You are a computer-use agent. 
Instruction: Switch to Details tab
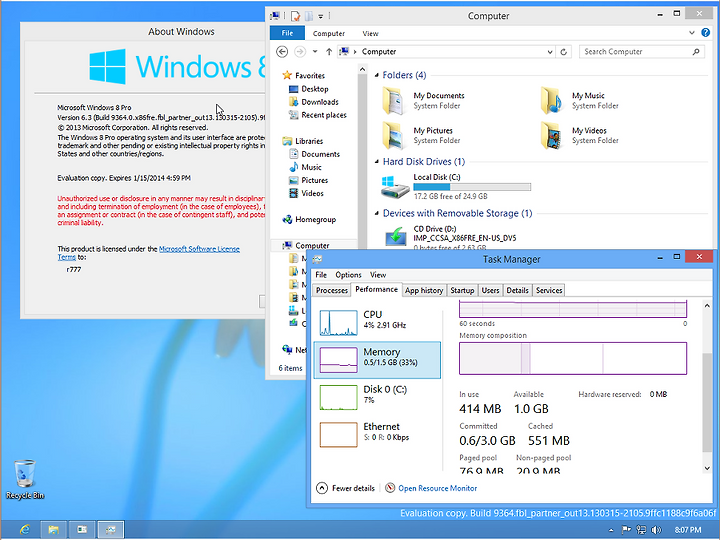tap(517, 290)
